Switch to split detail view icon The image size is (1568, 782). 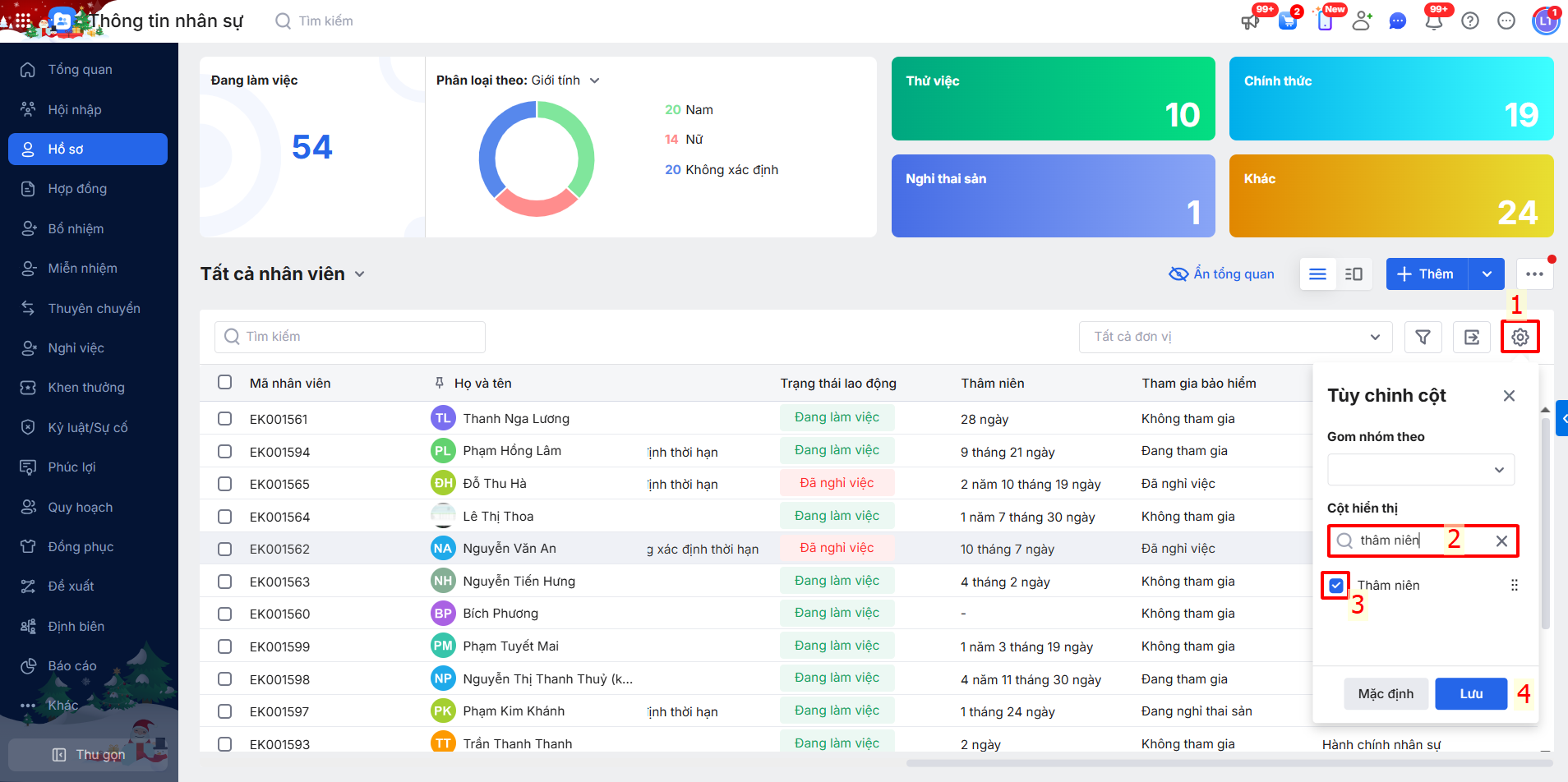click(1354, 274)
